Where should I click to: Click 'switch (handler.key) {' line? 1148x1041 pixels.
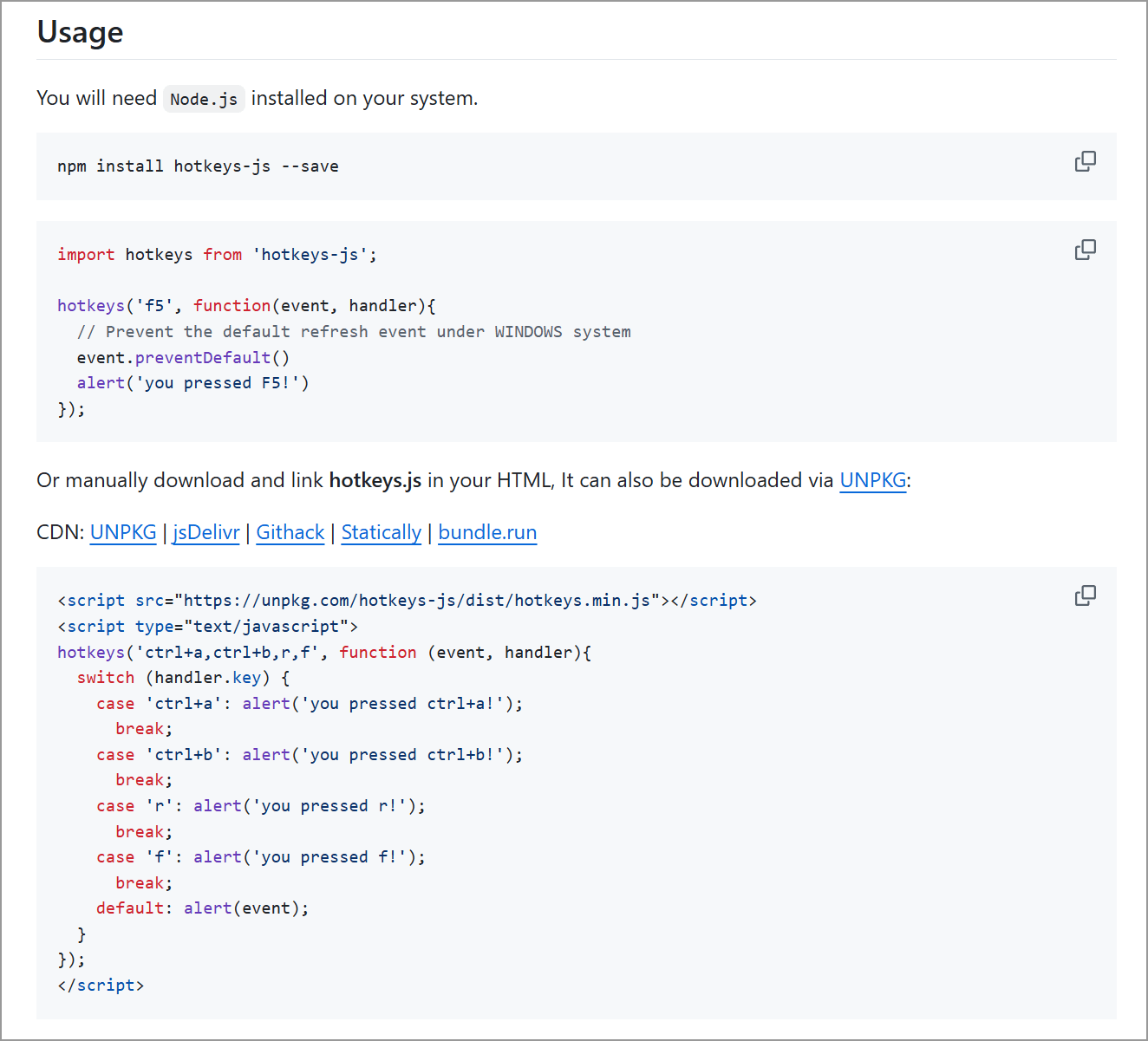tap(183, 678)
